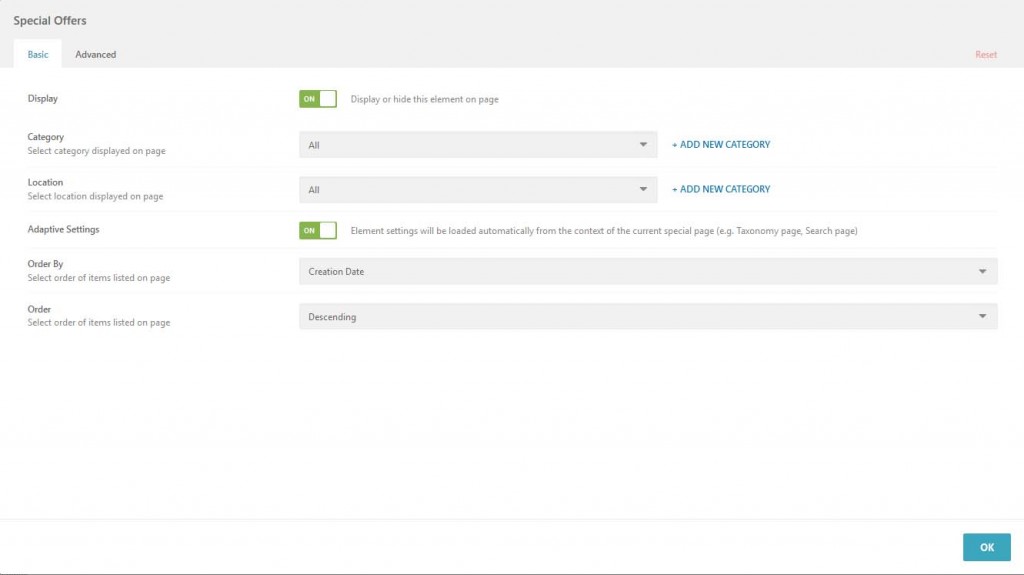Turn off the Adaptive Settings switch

click(x=318, y=230)
